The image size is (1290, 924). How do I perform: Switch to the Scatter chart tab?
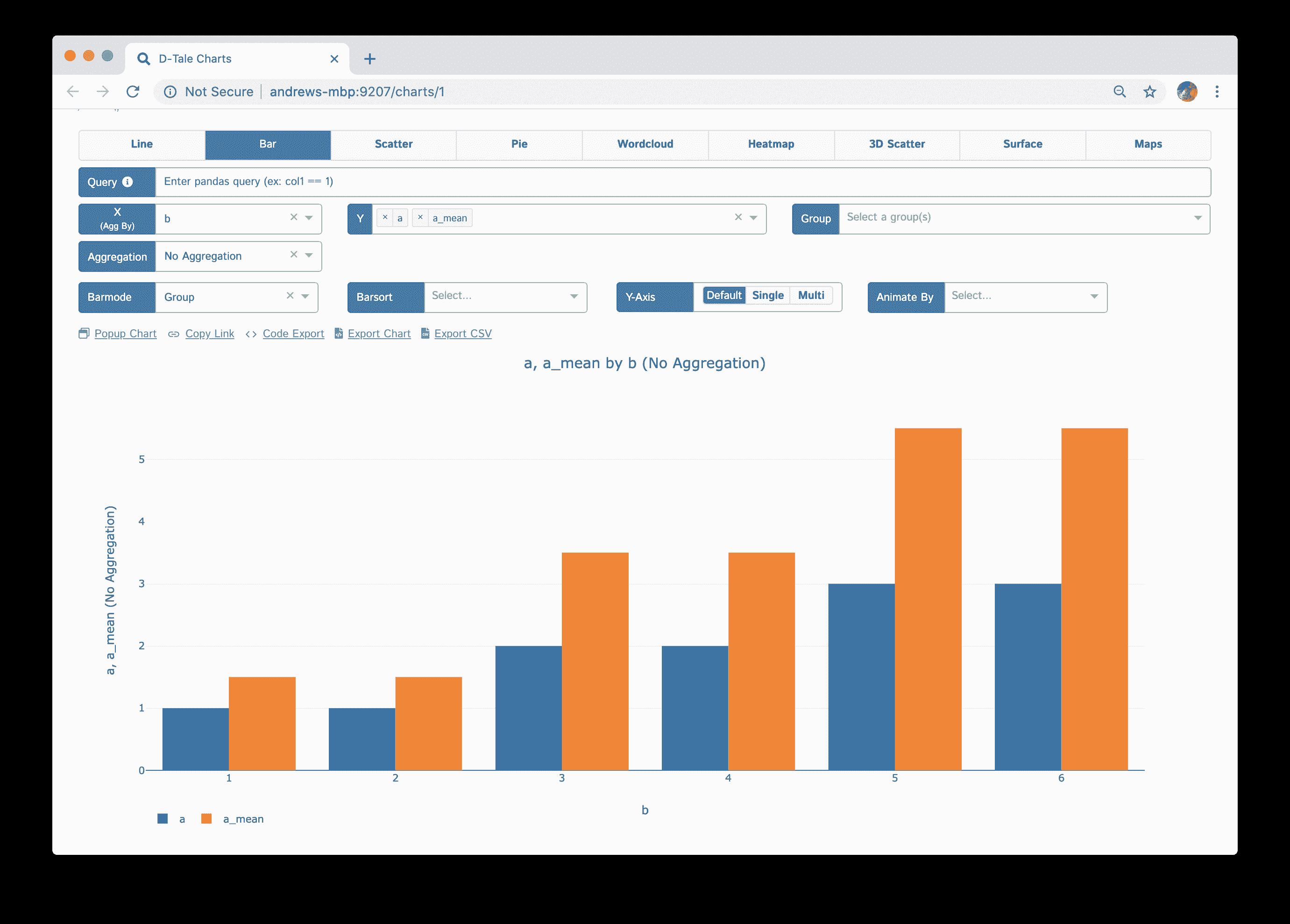pos(393,144)
